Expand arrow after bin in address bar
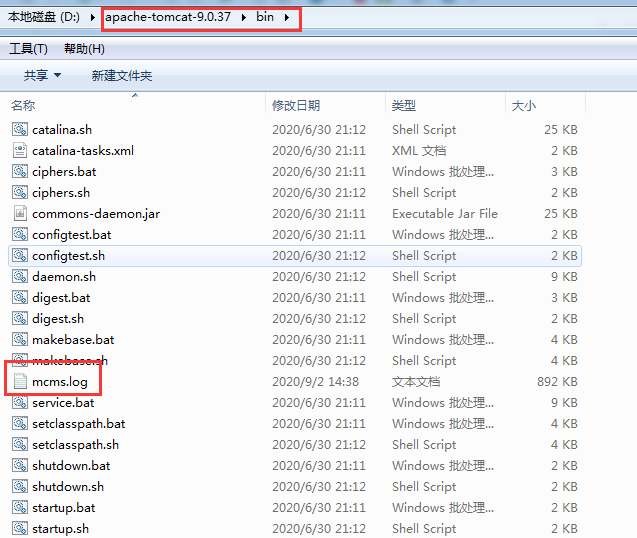637x538 pixels. coord(288,18)
